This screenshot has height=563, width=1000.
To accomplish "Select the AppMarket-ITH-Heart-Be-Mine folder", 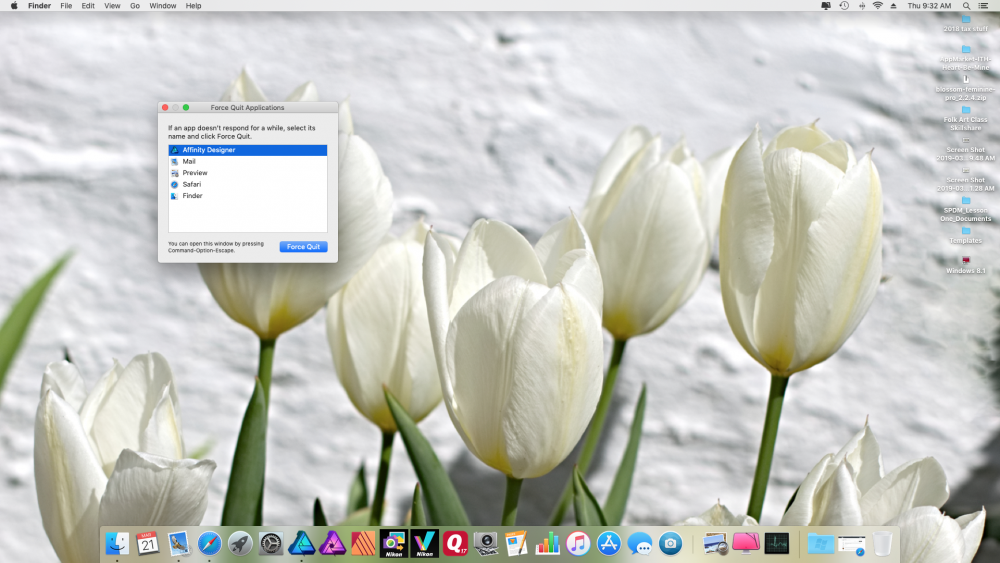I will point(966,59).
